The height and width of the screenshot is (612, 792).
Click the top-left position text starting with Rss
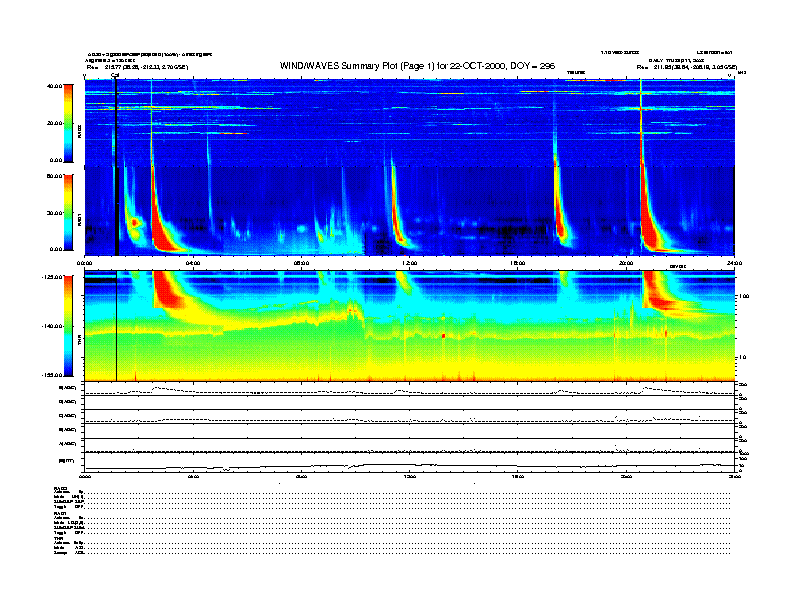[x=137, y=67]
